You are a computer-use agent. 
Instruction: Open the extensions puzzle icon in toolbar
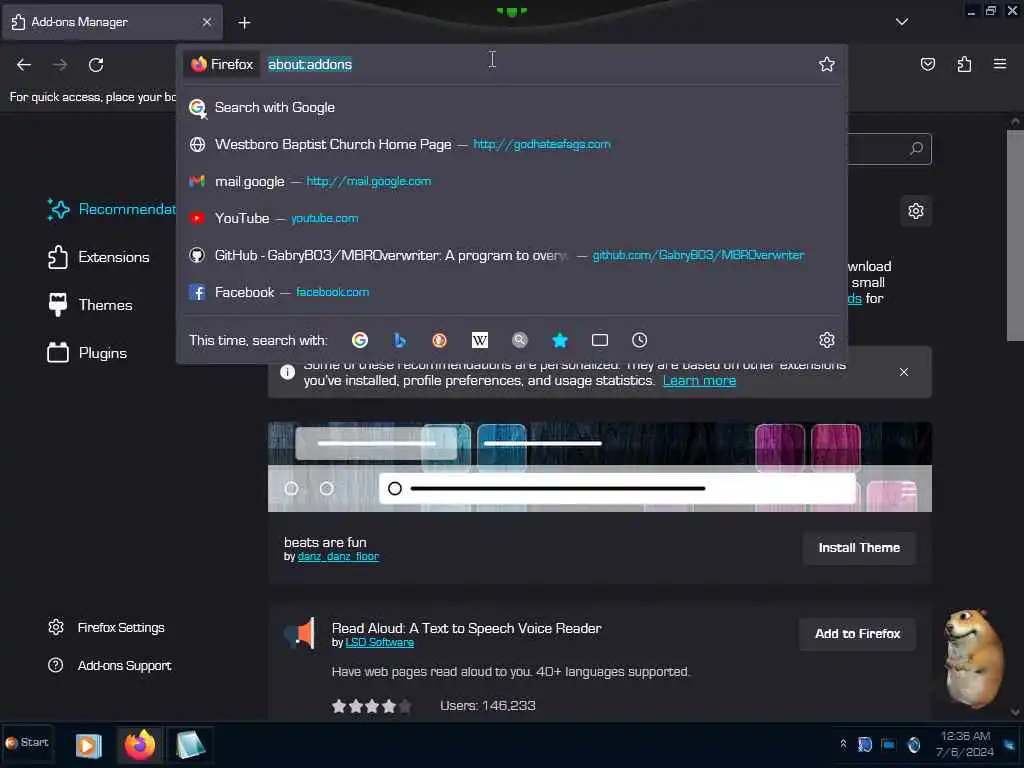(964, 64)
